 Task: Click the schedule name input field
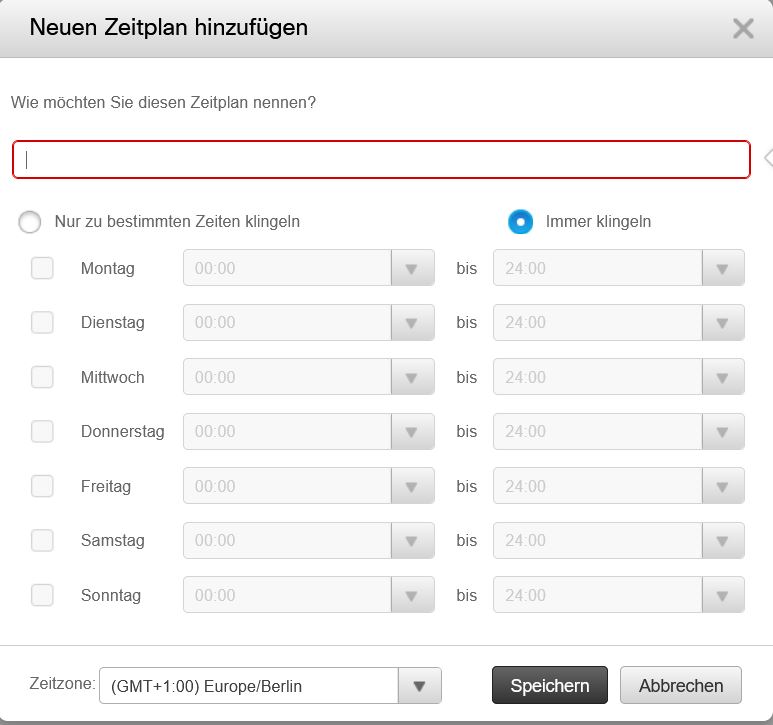pyautogui.click(x=381, y=160)
